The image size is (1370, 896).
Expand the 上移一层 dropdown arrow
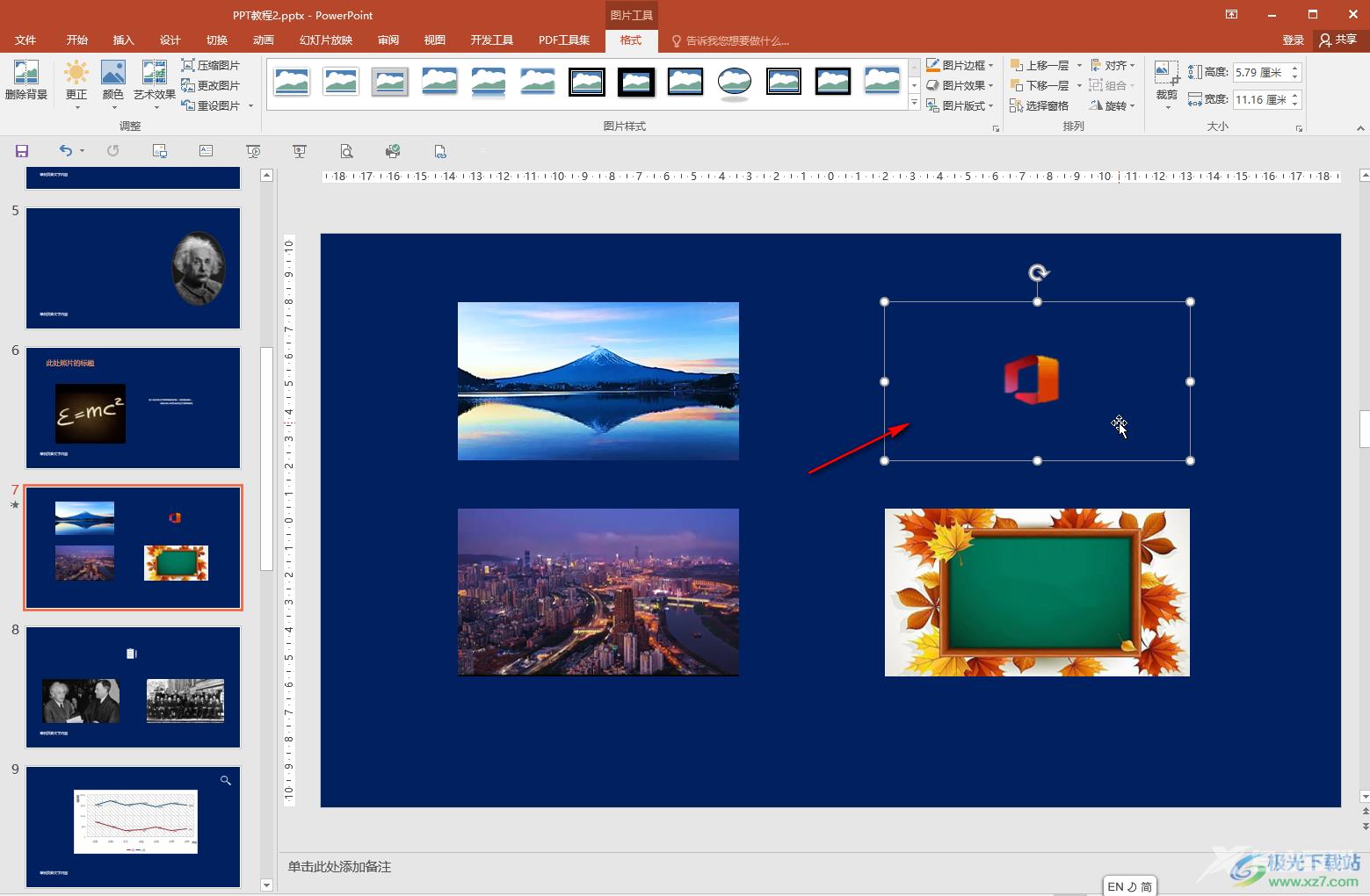click(x=1079, y=65)
